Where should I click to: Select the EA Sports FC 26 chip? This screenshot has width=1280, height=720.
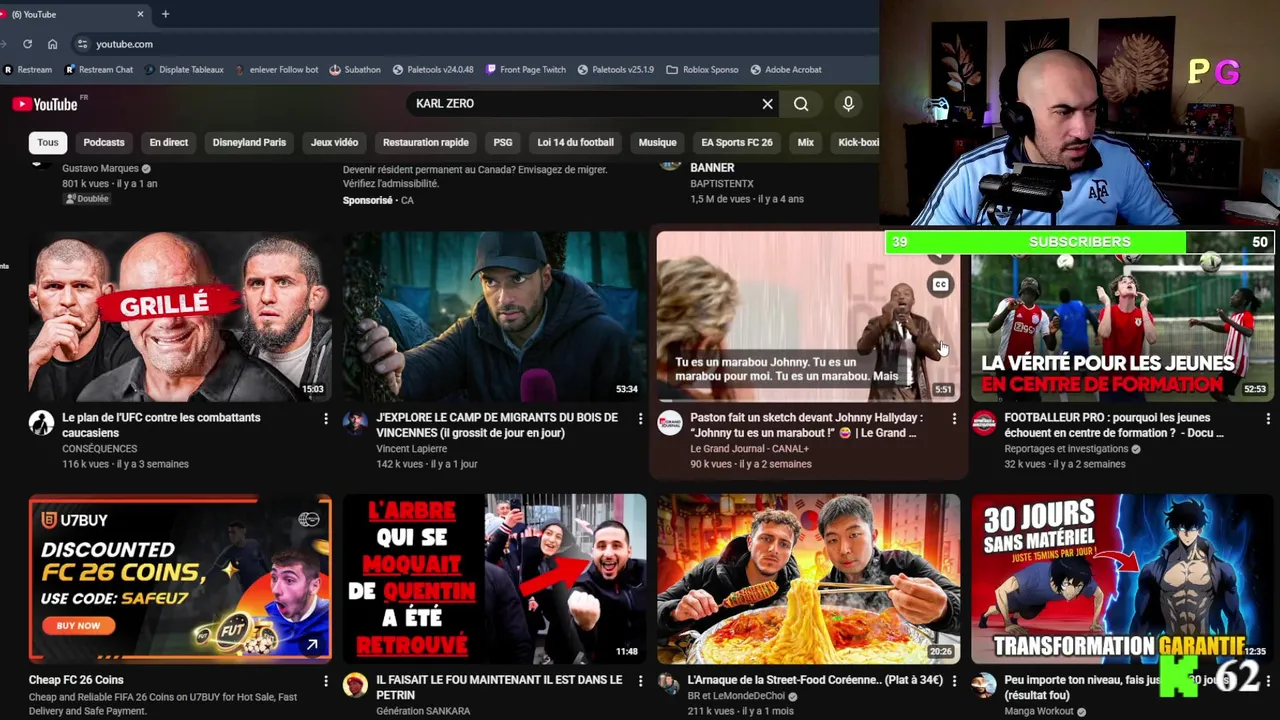tap(737, 142)
